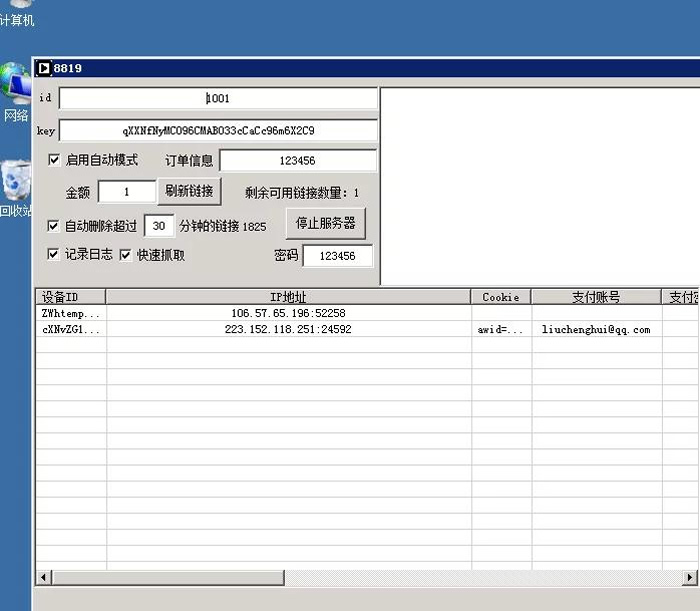
Task: Click the key text field
Action: click(218, 131)
